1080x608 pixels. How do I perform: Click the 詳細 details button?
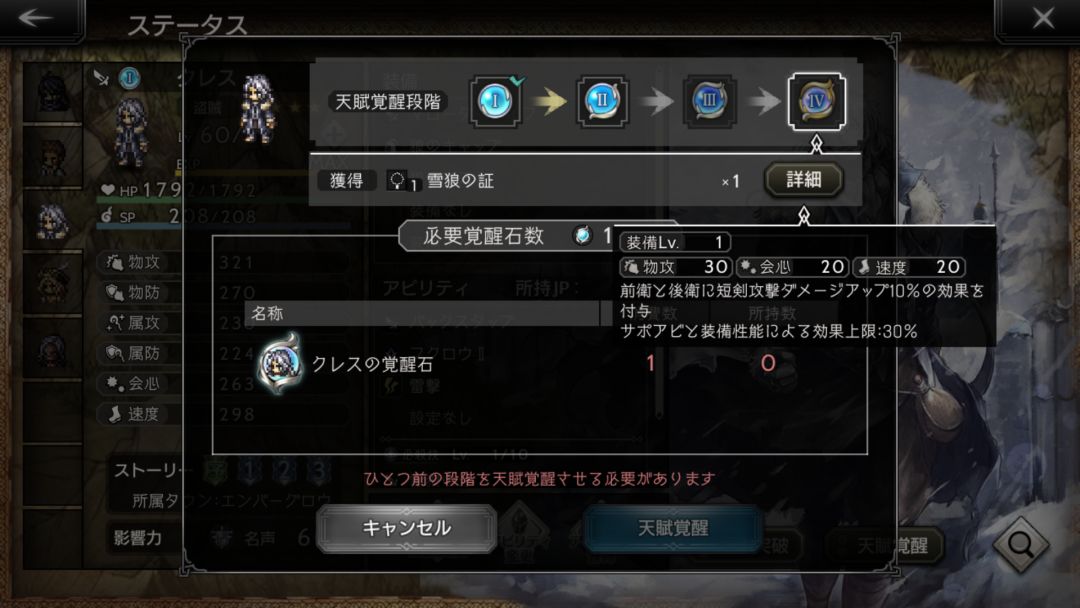803,180
